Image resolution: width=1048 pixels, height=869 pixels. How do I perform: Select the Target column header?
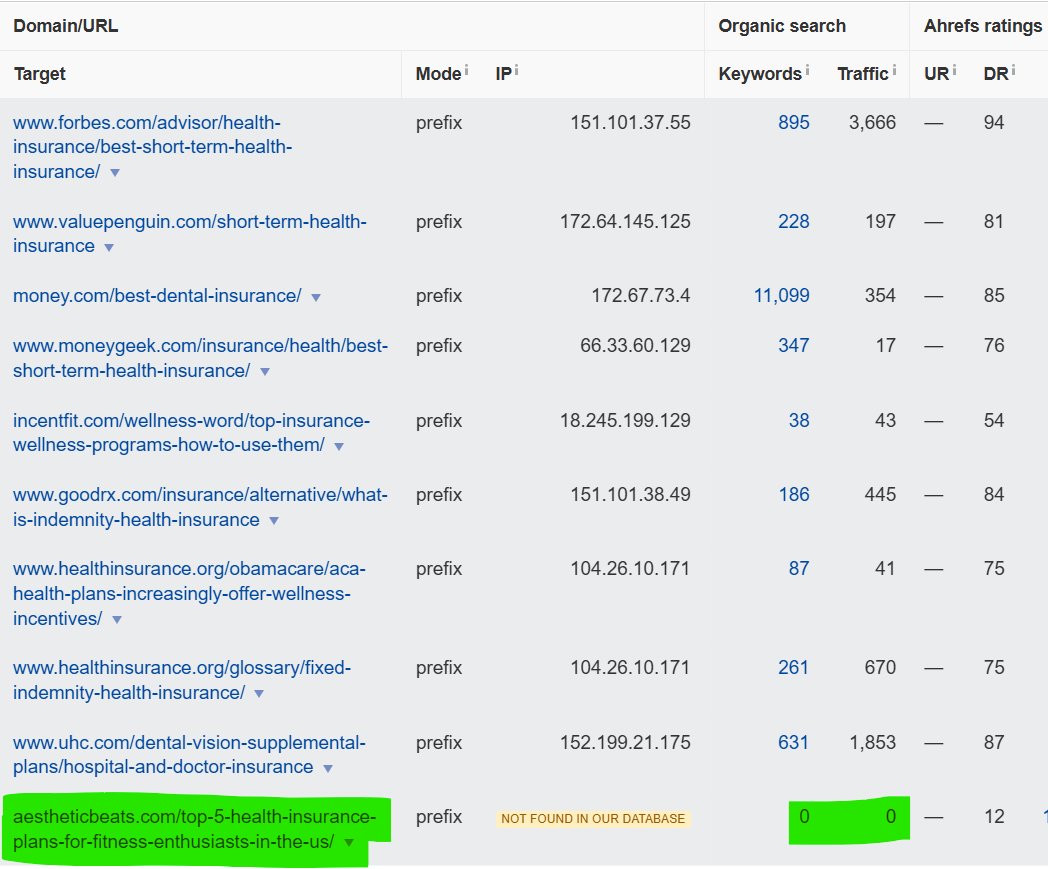tap(39, 74)
